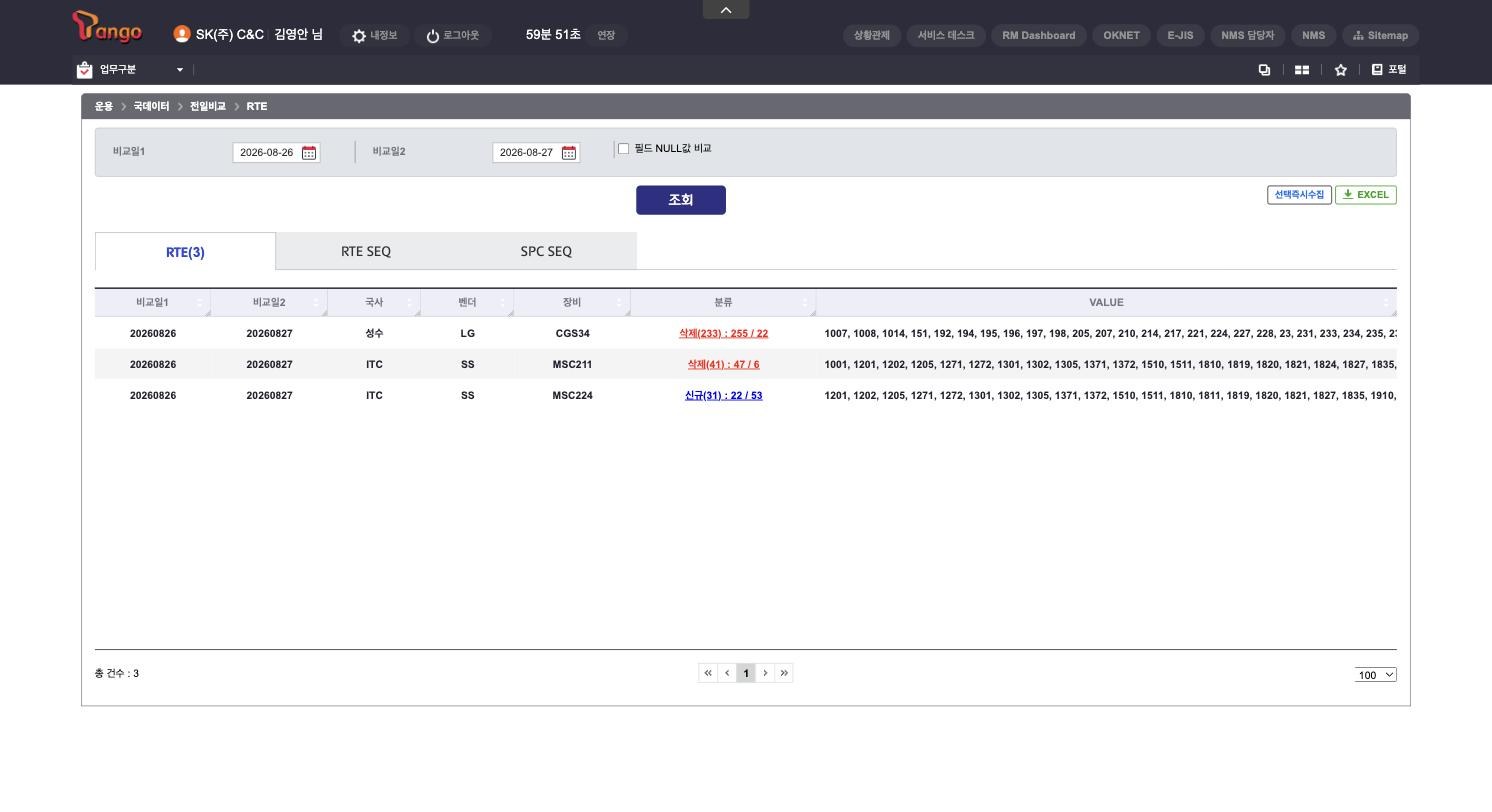The width and height of the screenshot is (1492, 812).
Task: Open rows-per-page 100 dropdown
Action: click(1376, 675)
